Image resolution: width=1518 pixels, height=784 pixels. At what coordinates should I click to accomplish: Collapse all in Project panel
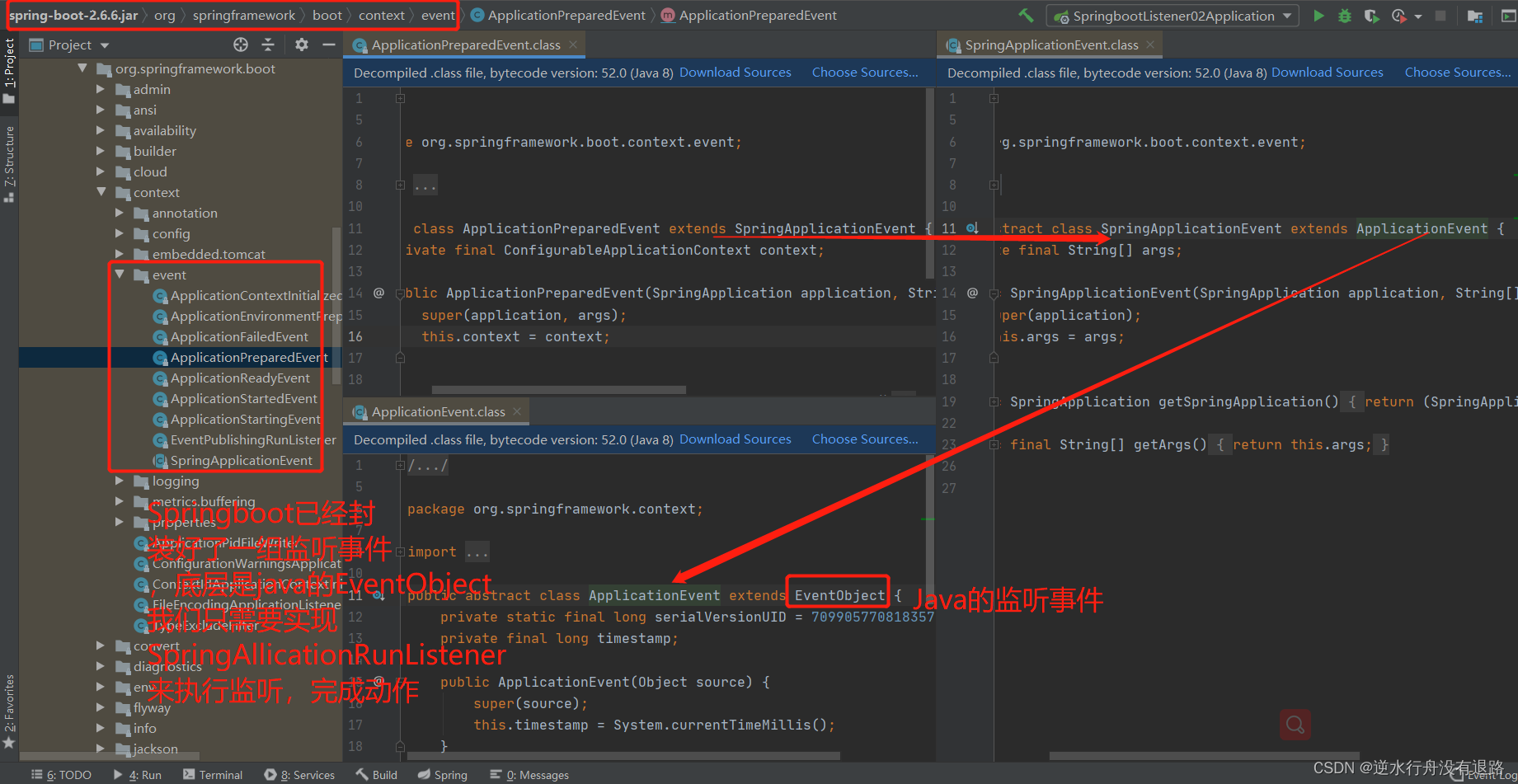click(x=268, y=45)
